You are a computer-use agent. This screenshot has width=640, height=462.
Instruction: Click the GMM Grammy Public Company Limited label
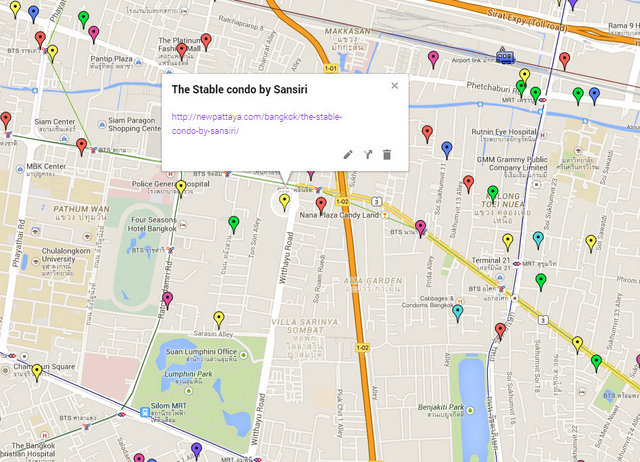512,164
